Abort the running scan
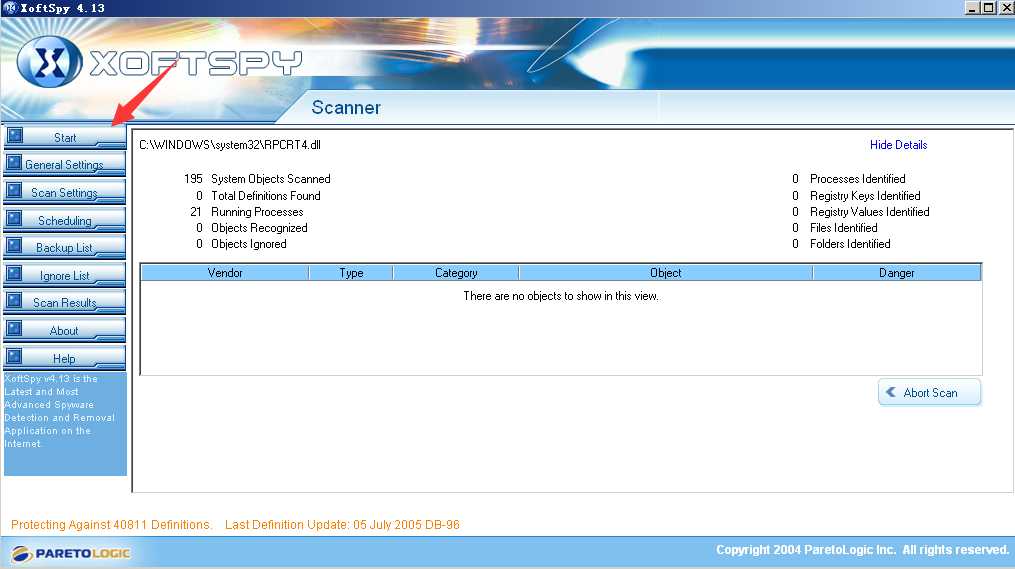This screenshot has width=1015, height=569. pos(930,392)
